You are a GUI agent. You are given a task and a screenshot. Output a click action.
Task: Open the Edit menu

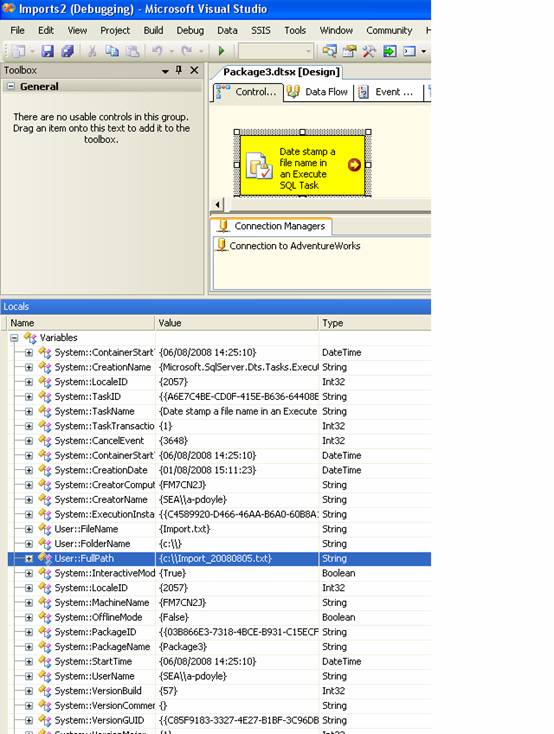pyautogui.click(x=46, y=30)
